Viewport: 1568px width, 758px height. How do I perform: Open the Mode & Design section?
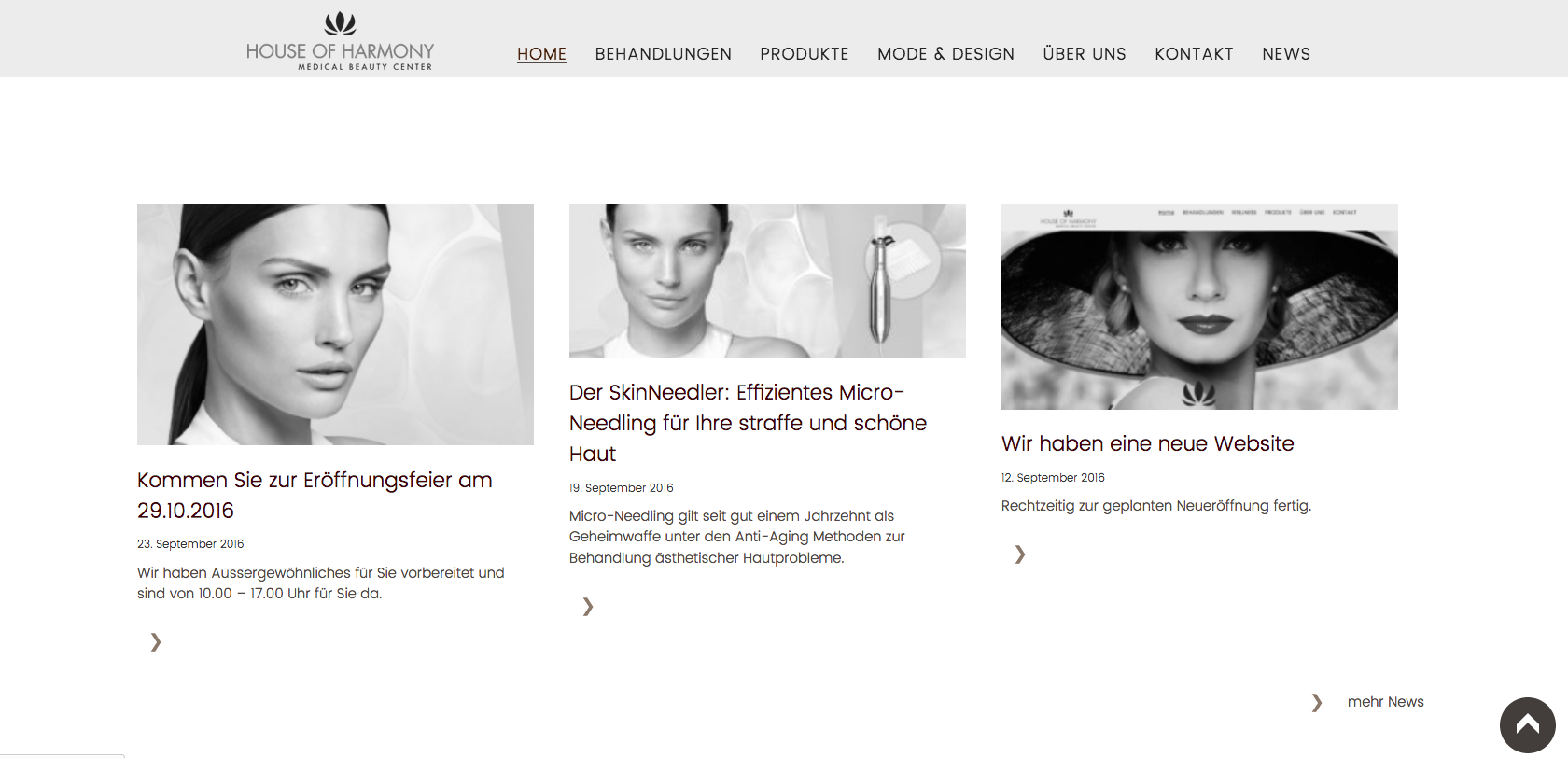click(945, 54)
